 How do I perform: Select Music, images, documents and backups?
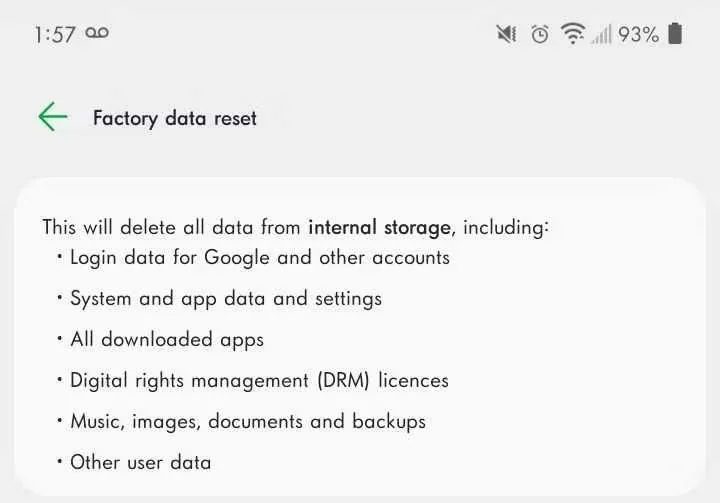pos(248,421)
